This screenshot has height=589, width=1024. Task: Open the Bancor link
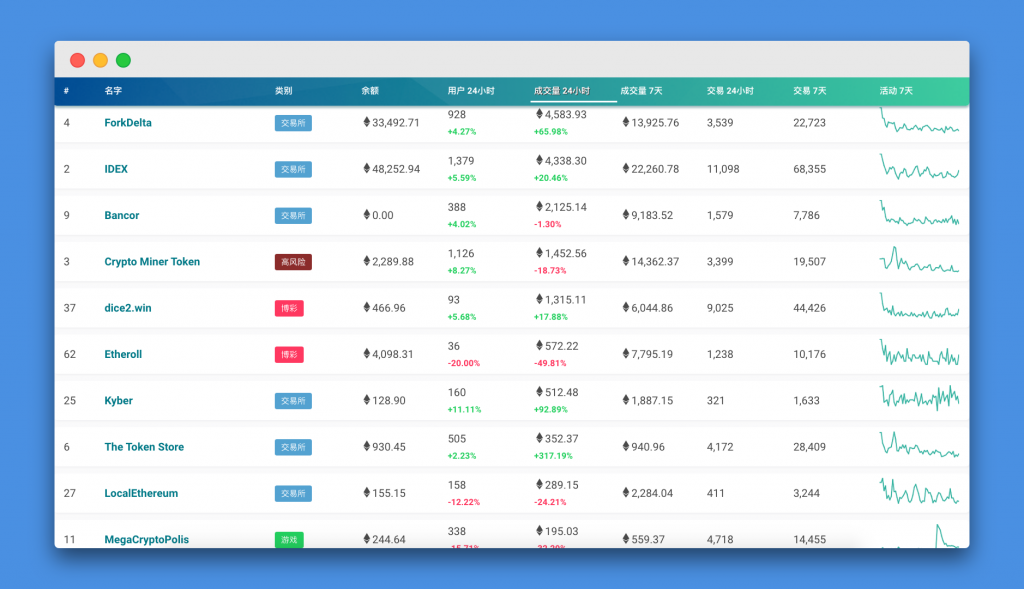pos(121,215)
